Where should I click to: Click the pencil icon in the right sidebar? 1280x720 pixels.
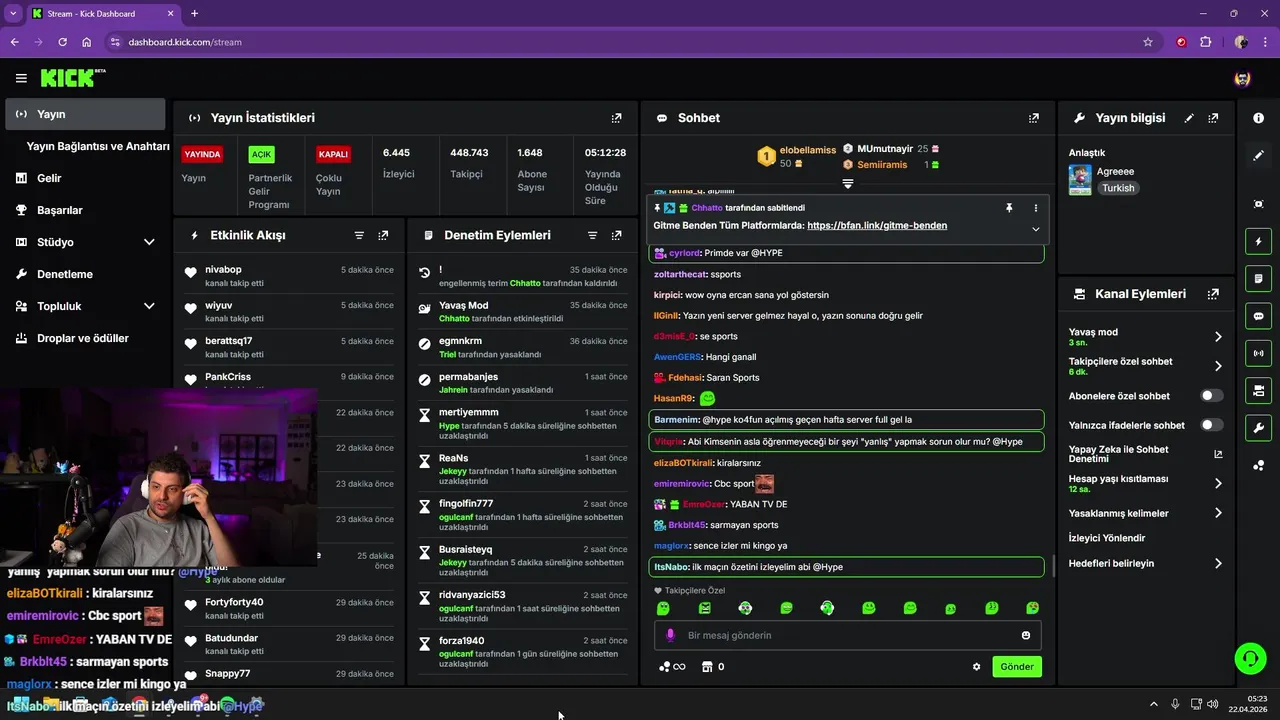(x=1258, y=156)
